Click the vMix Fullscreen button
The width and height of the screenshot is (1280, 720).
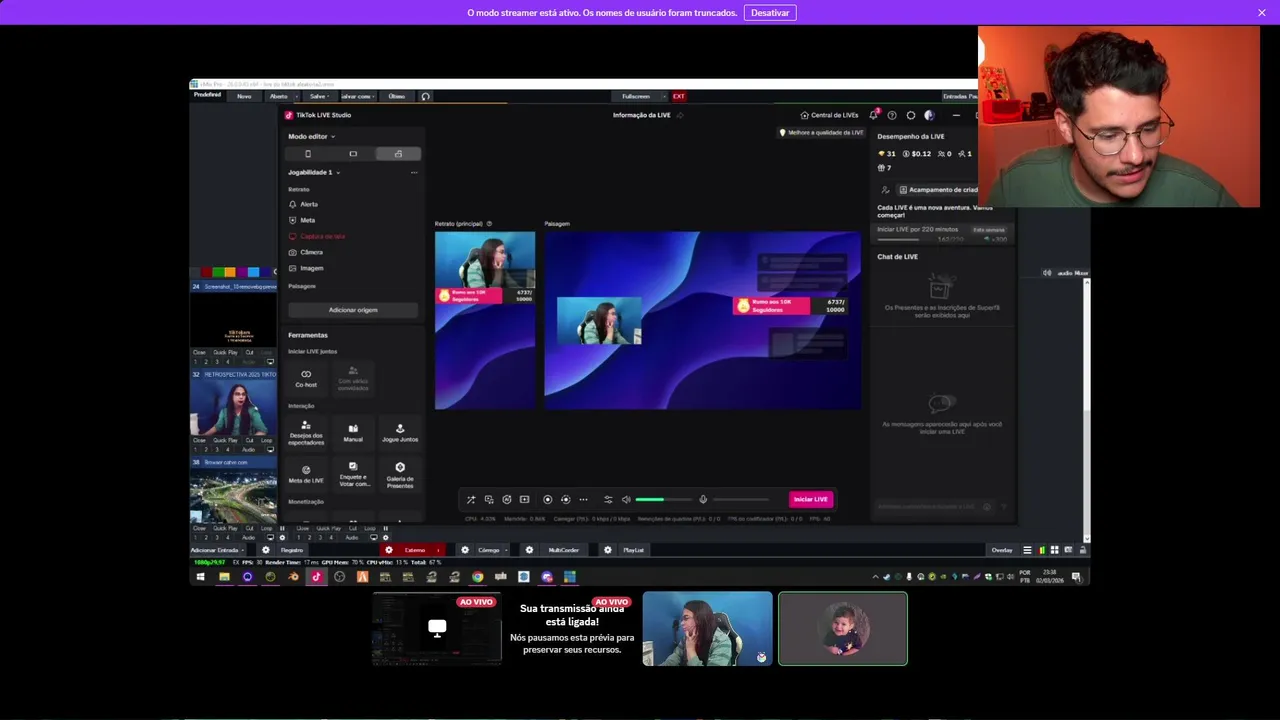coord(636,96)
